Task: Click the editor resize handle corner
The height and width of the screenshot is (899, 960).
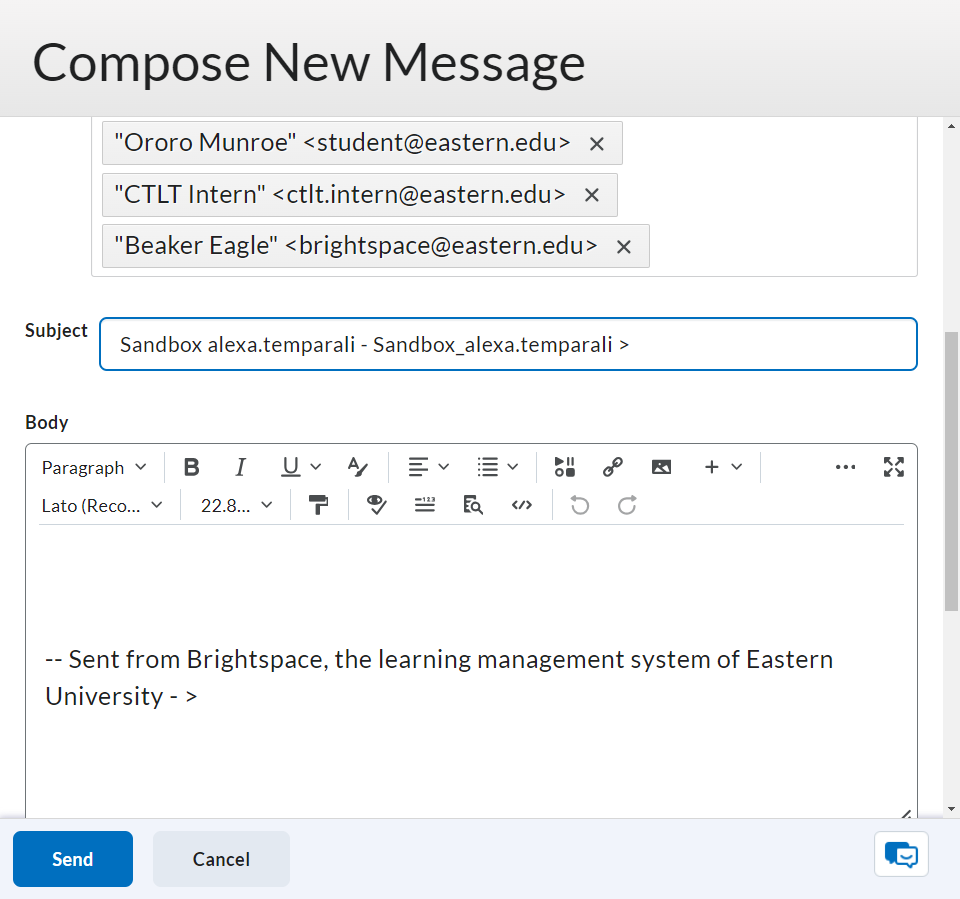Action: pyautogui.click(x=906, y=813)
